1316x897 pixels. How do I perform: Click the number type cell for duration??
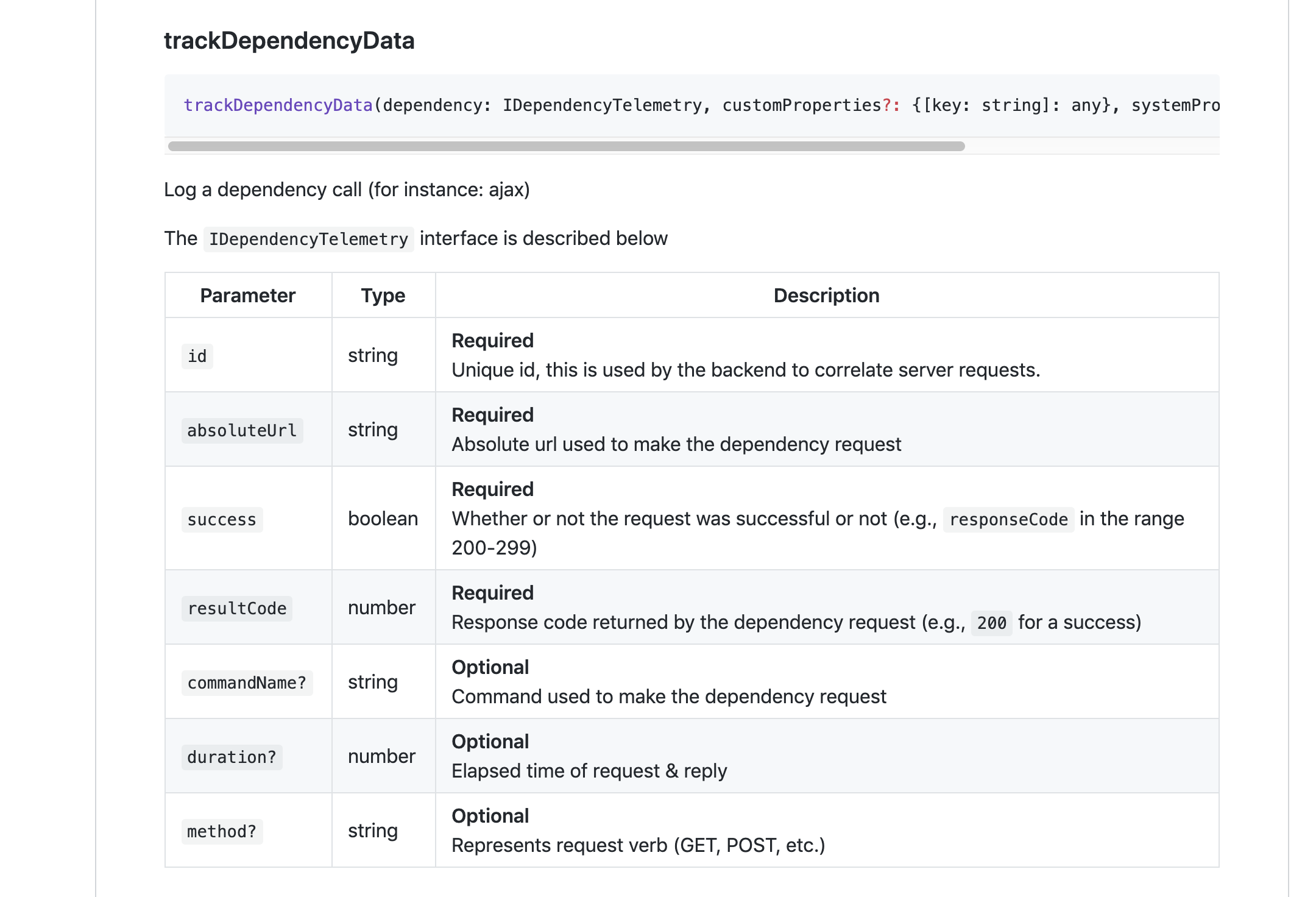381,757
